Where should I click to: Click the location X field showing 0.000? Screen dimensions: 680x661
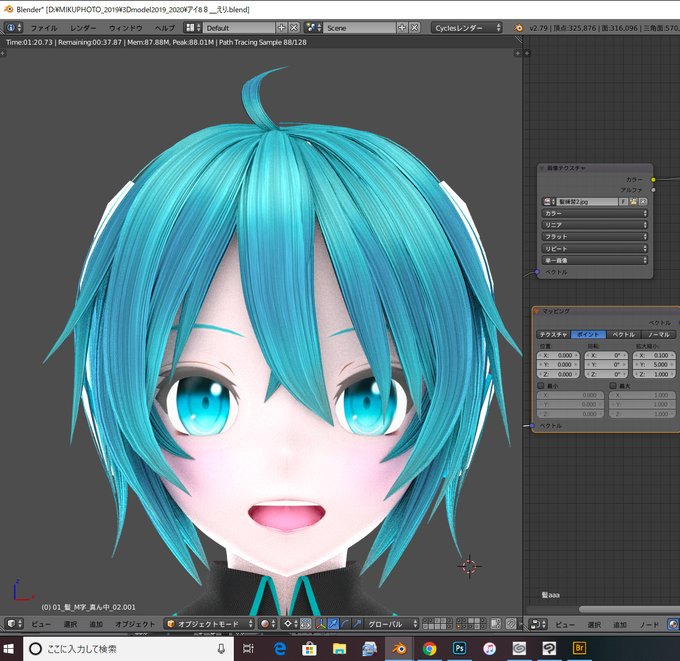point(558,355)
